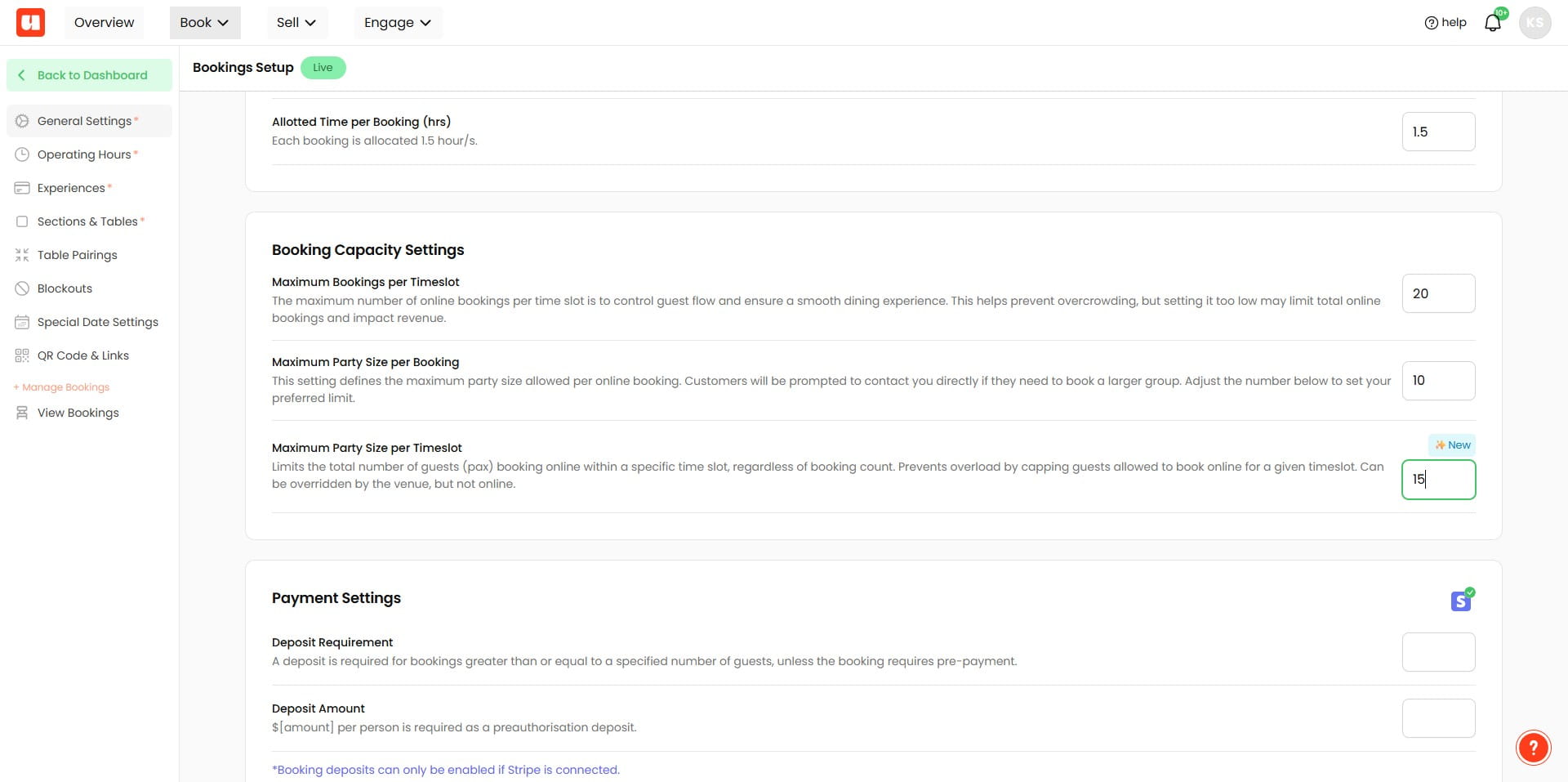Click the New feature badge
Screen dimensions: 1568x782
(x=1452, y=445)
